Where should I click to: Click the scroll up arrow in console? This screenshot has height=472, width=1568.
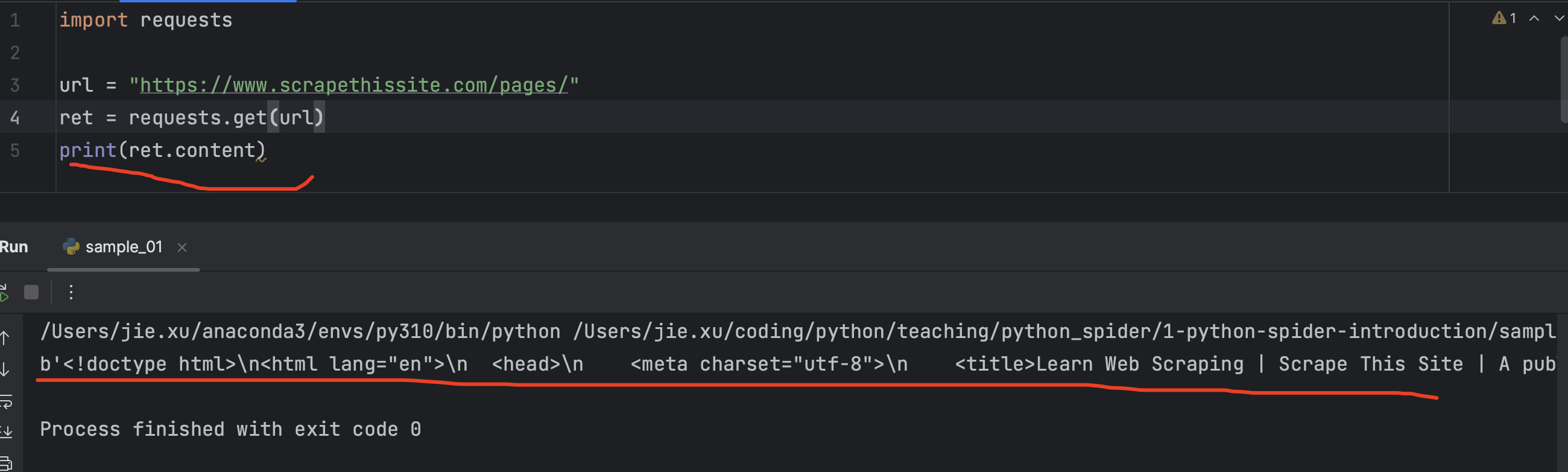pyautogui.click(x=5, y=337)
